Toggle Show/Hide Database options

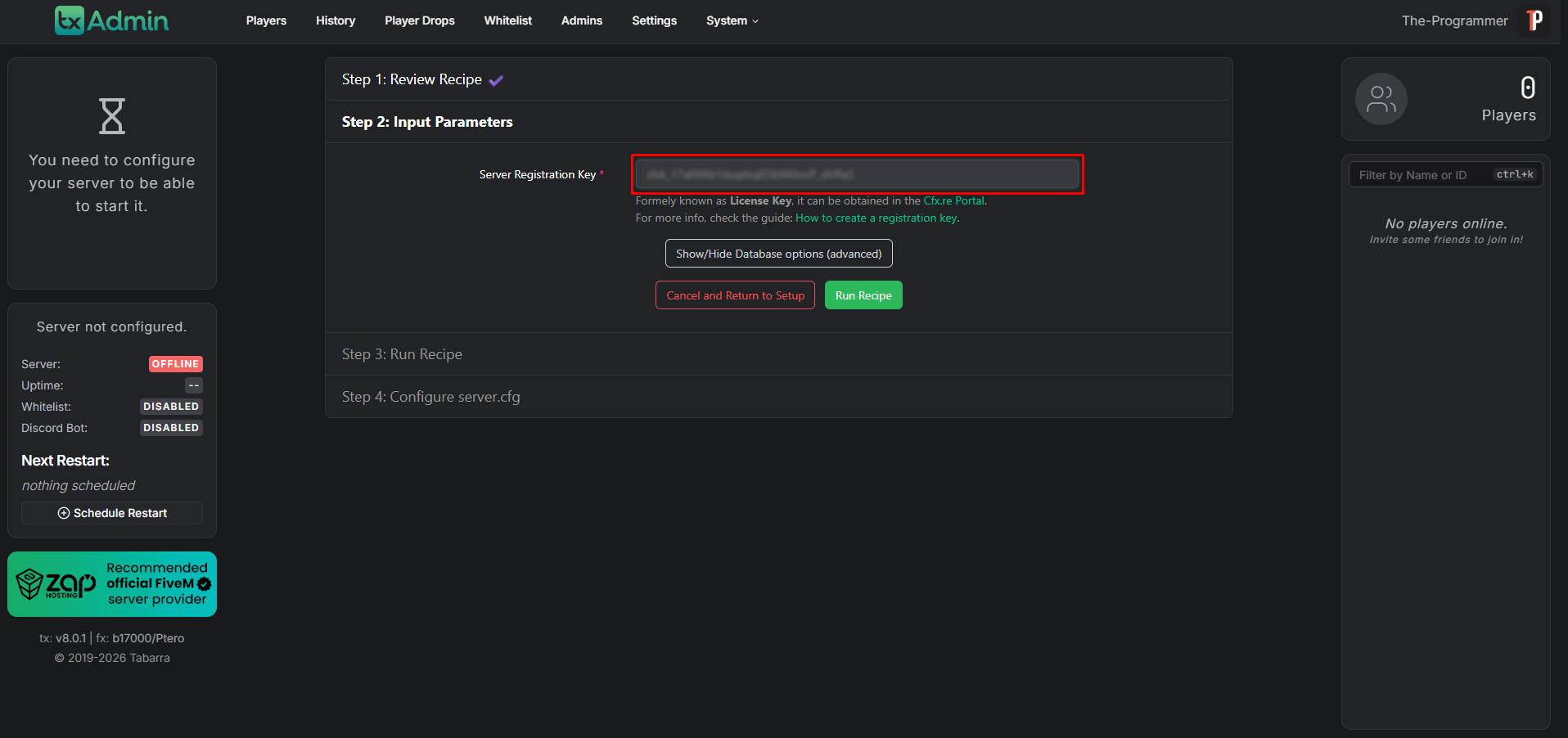pos(778,254)
